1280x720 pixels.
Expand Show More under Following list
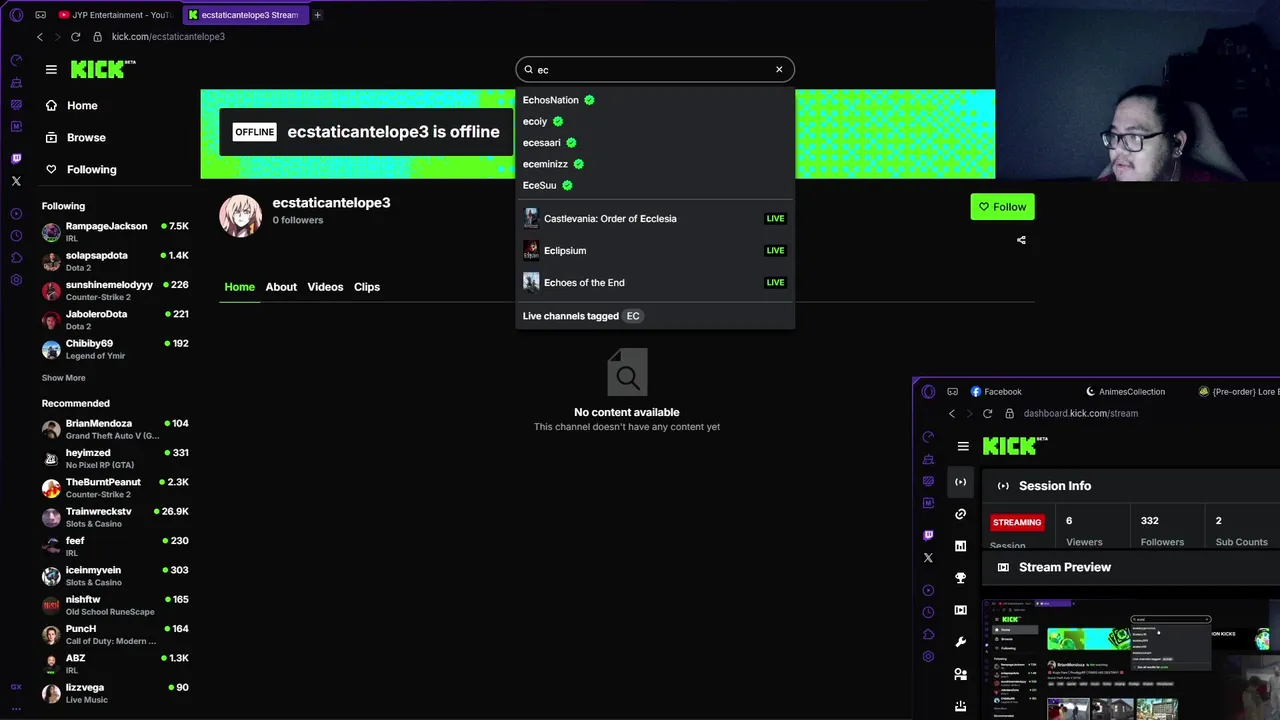click(63, 378)
